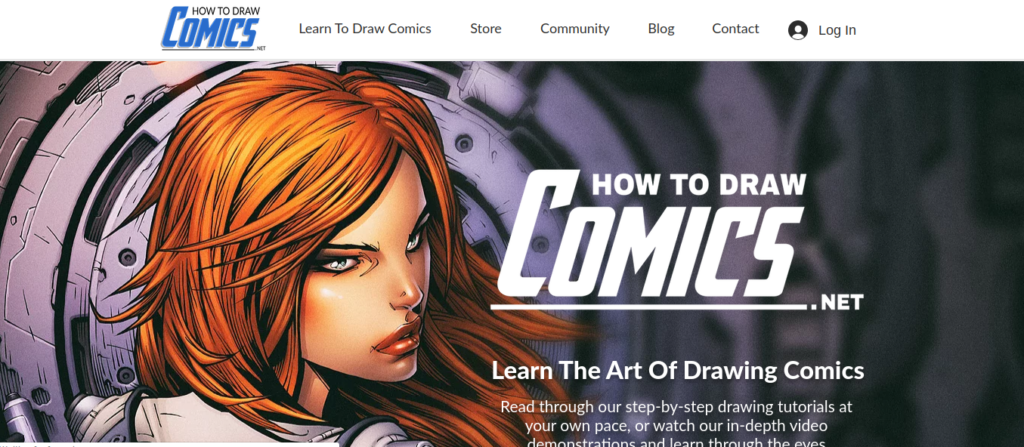
Task: Click the white HOW TO DRAW hero text
Action: [x=699, y=184]
